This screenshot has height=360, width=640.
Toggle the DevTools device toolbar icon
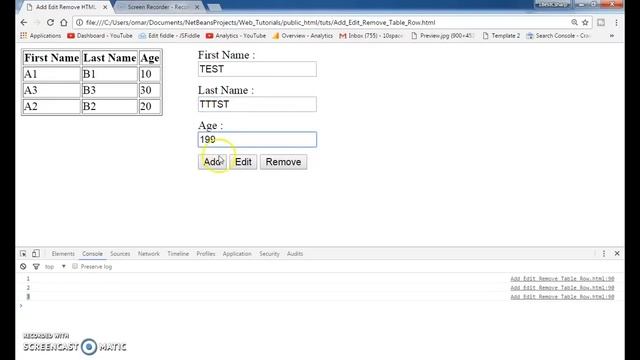(36, 253)
